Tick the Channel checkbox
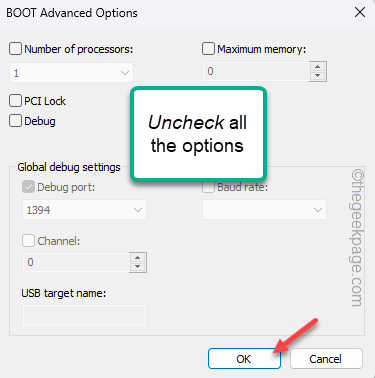Viewport: 375px width, 378px height. [28, 240]
